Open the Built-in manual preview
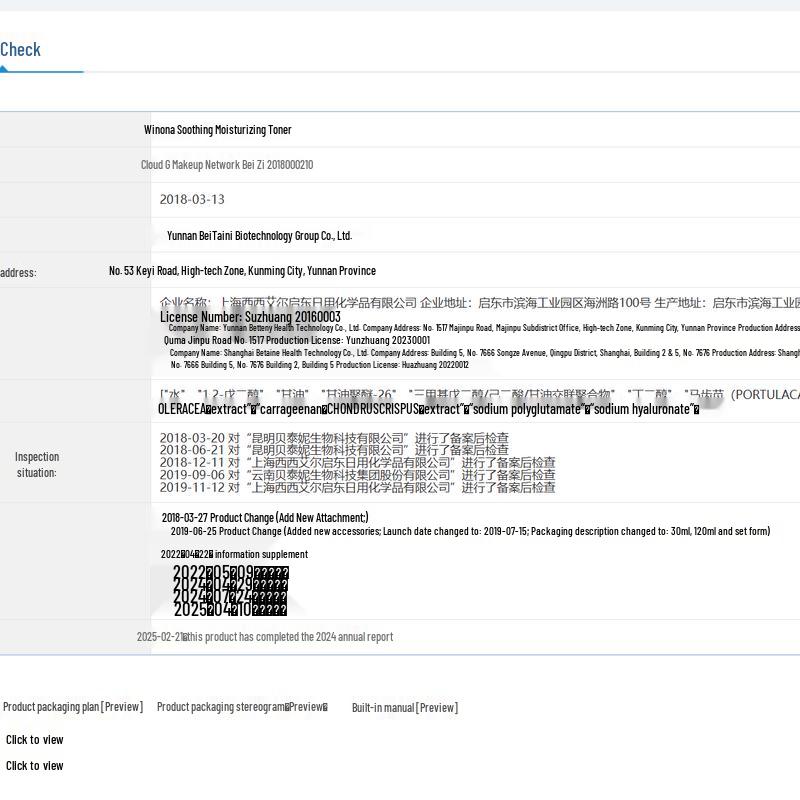 pyautogui.click(x=404, y=707)
